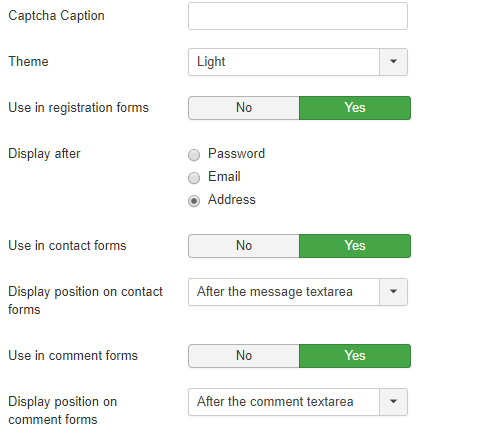Select the Email radio button

pos(194,178)
